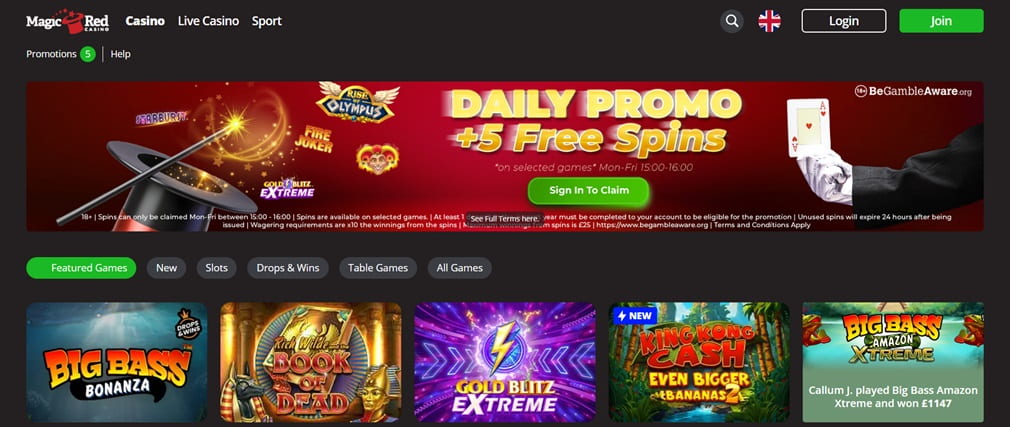
Task: Click the MagicRed Casino logo
Action: pyautogui.click(x=68, y=21)
